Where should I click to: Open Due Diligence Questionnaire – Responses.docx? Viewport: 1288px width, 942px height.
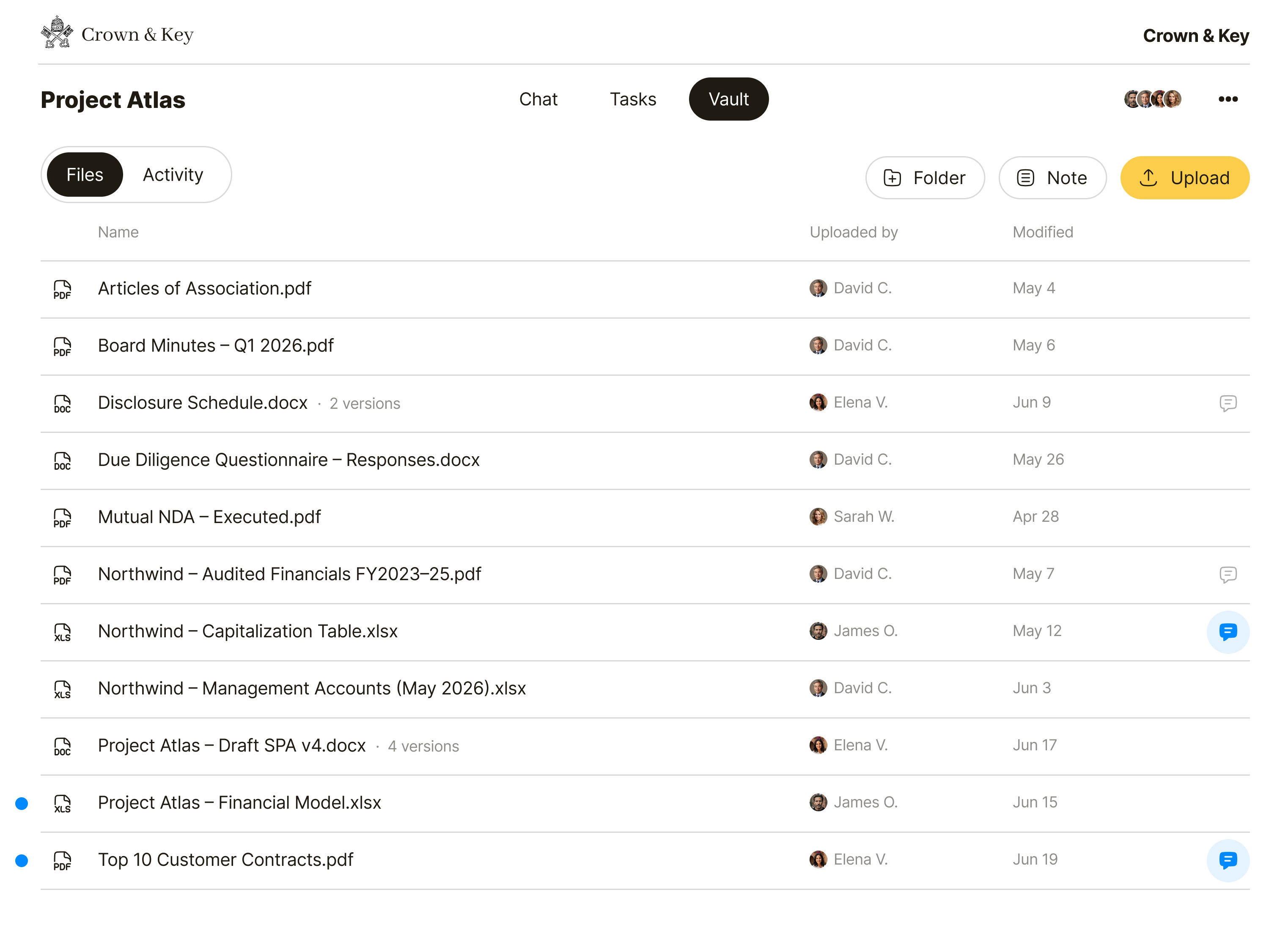(288, 460)
